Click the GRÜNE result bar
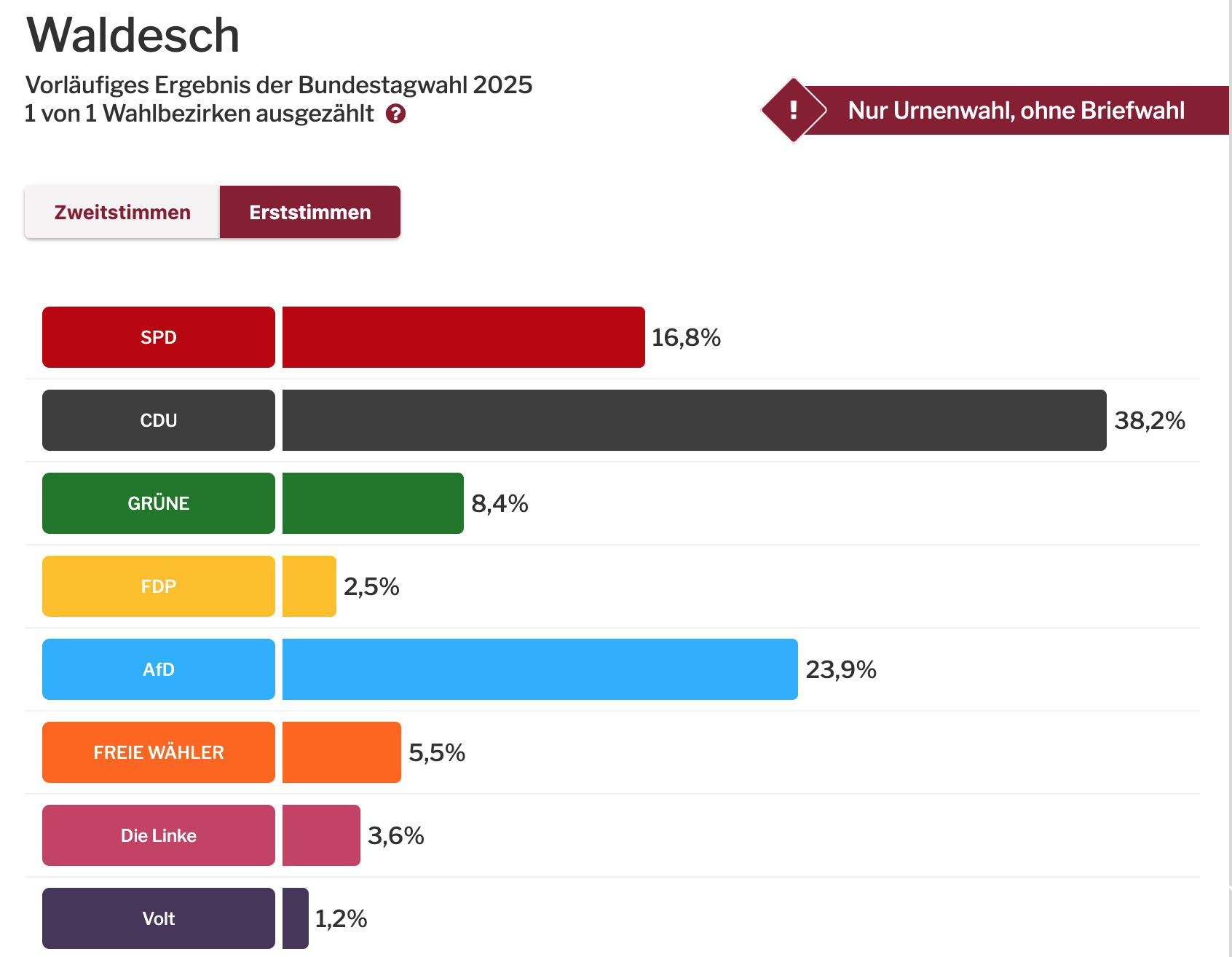 coord(371,503)
